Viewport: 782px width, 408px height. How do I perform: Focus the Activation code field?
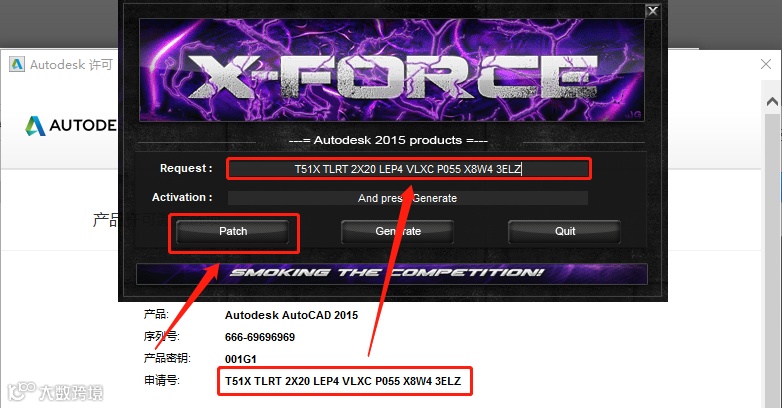[407, 198]
